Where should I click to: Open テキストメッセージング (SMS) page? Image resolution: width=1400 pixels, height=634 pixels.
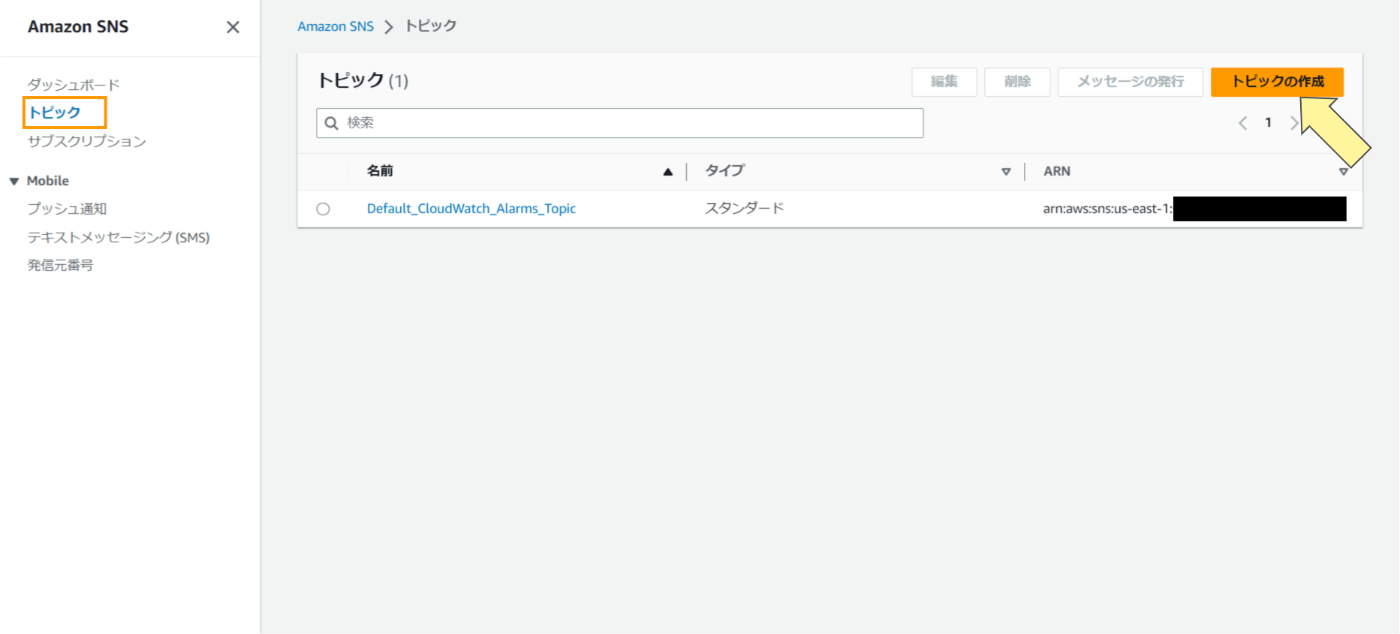click(x=118, y=237)
